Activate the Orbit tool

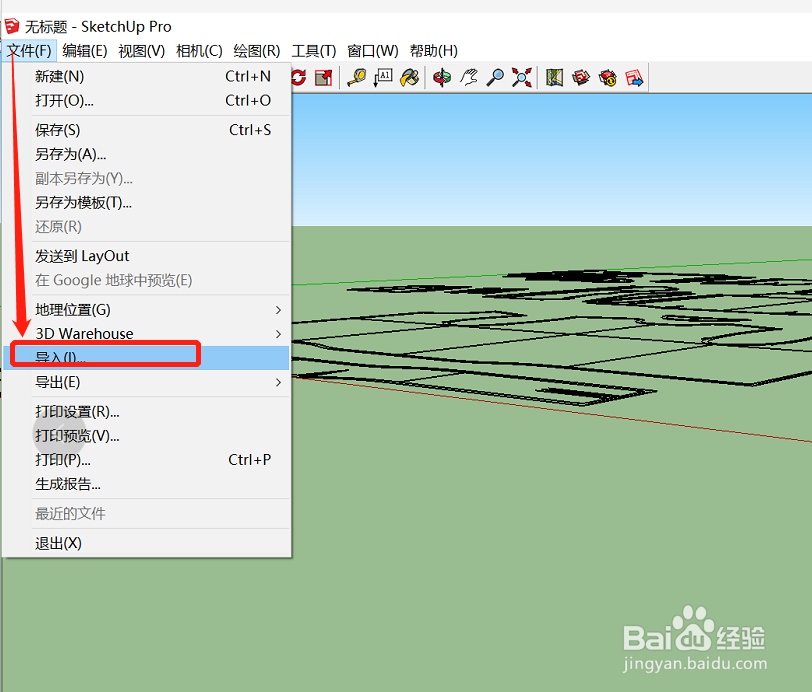pyautogui.click(x=442, y=78)
